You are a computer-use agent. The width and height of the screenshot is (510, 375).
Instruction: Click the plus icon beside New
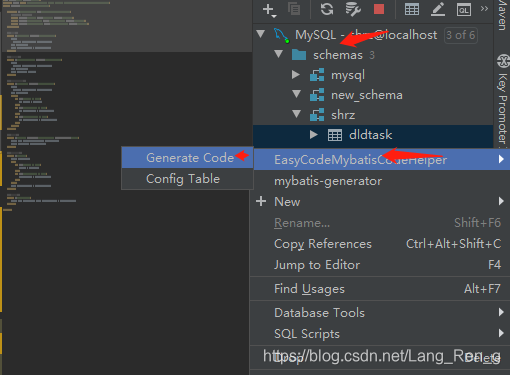click(x=261, y=201)
